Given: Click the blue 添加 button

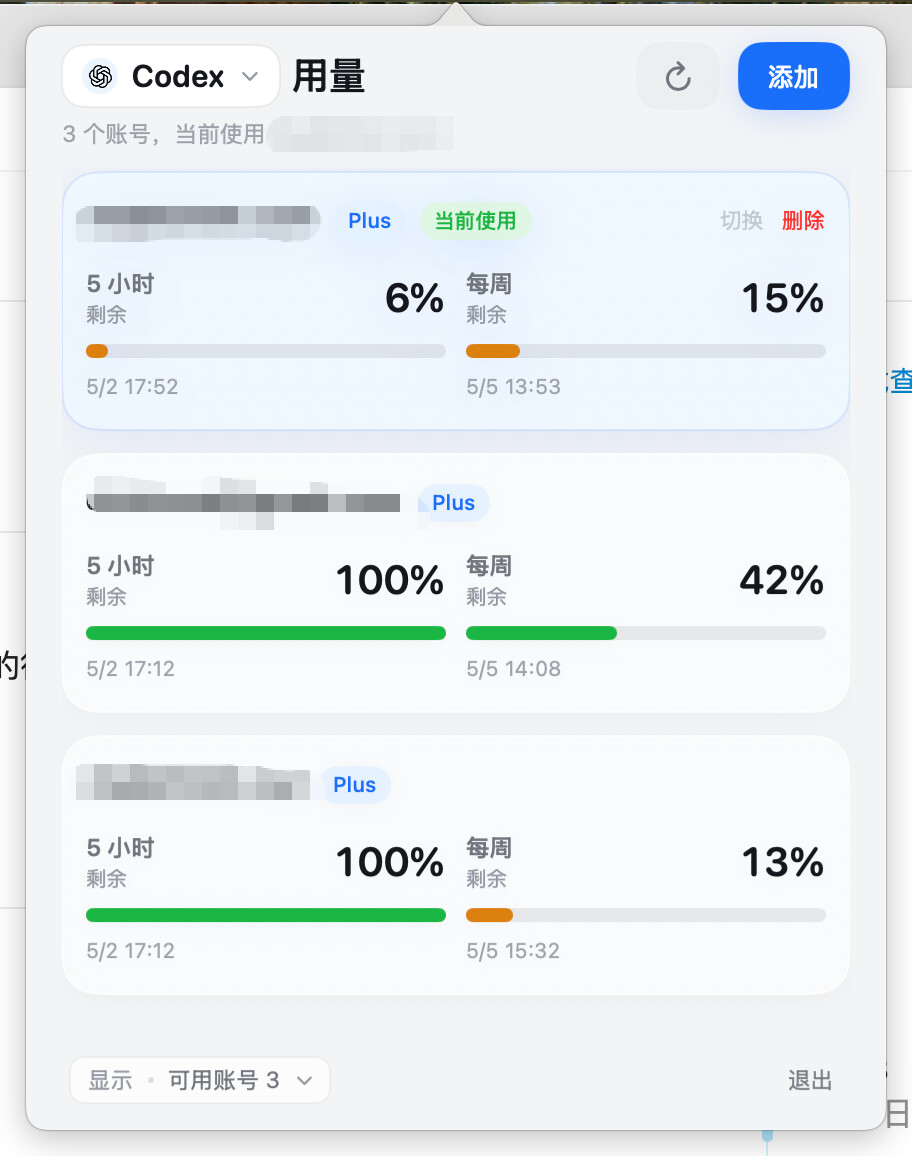Looking at the screenshot, I should [x=793, y=76].
